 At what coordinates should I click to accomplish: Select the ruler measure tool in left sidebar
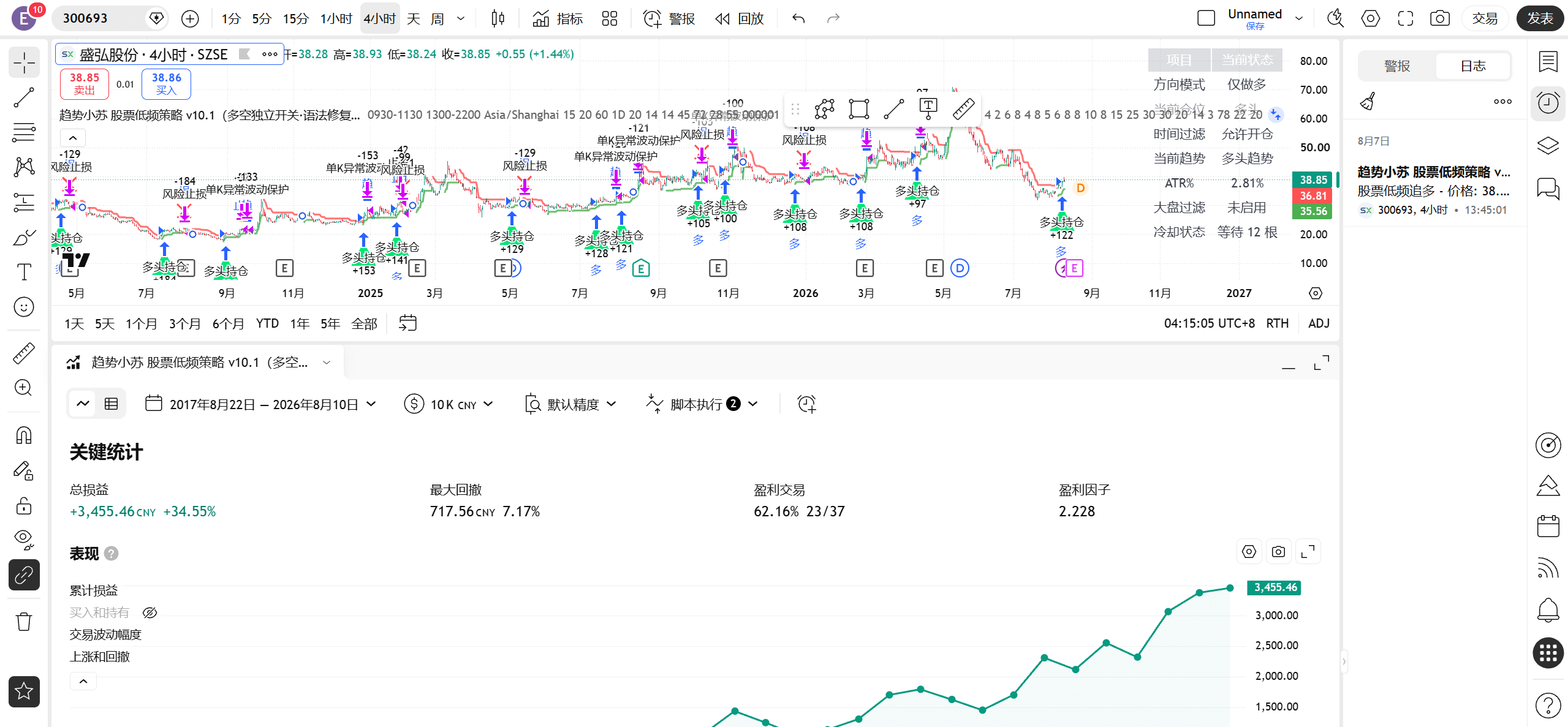[24, 353]
